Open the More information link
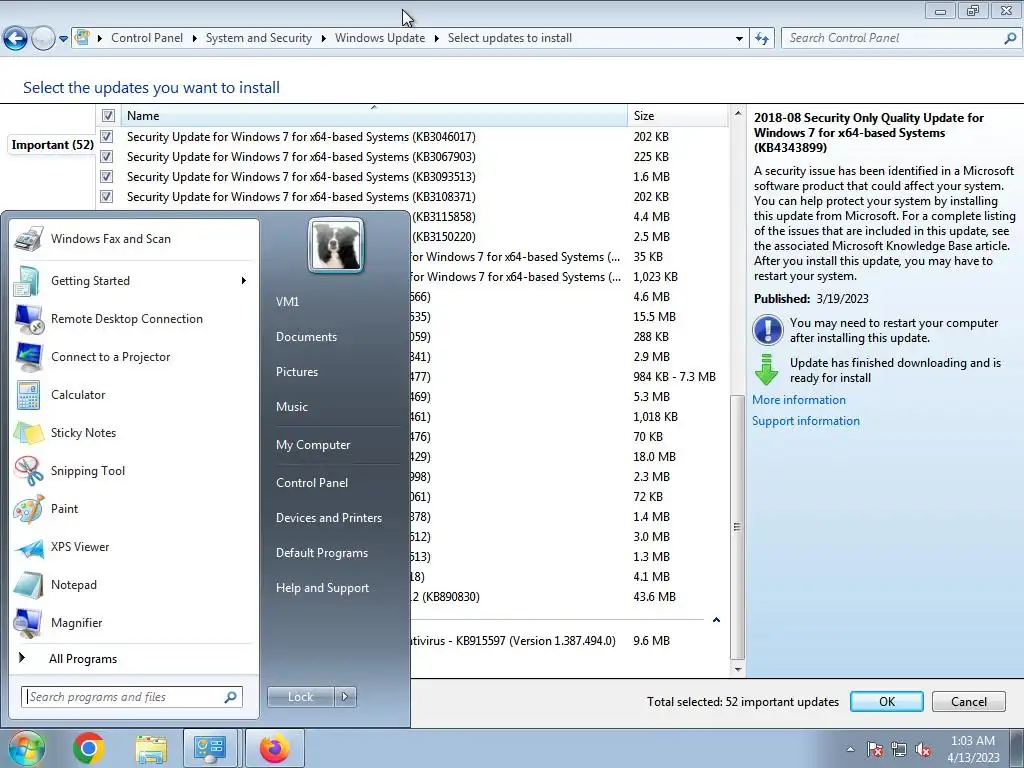 (x=799, y=400)
